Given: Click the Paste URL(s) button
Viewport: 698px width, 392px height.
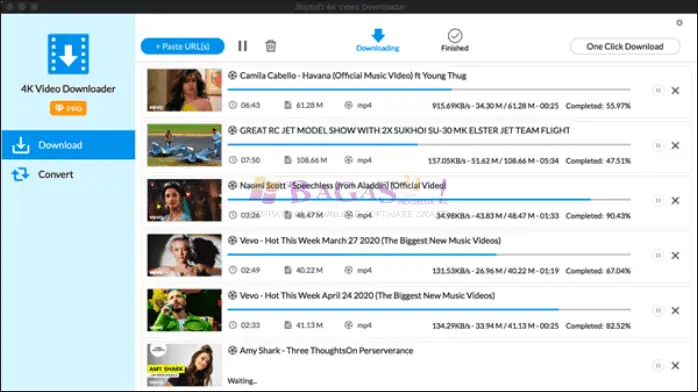Looking at the screenshot, I should click(x=183, y=46).
